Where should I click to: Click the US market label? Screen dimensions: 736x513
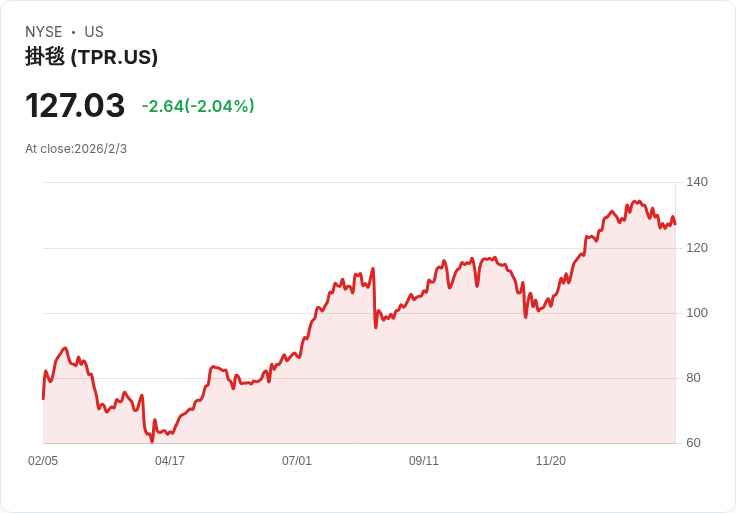point(94,32)
